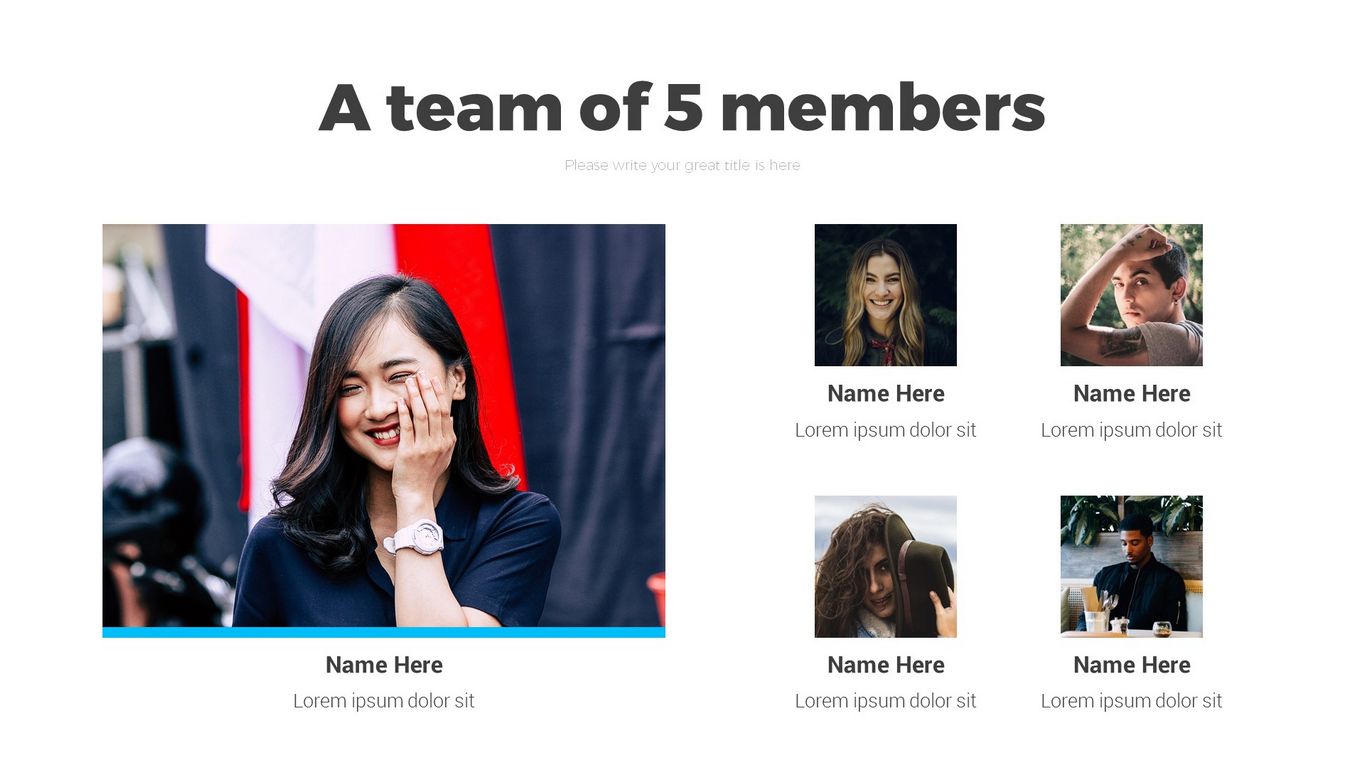Click the 'A team of 5 members' title

click(682, 108)
